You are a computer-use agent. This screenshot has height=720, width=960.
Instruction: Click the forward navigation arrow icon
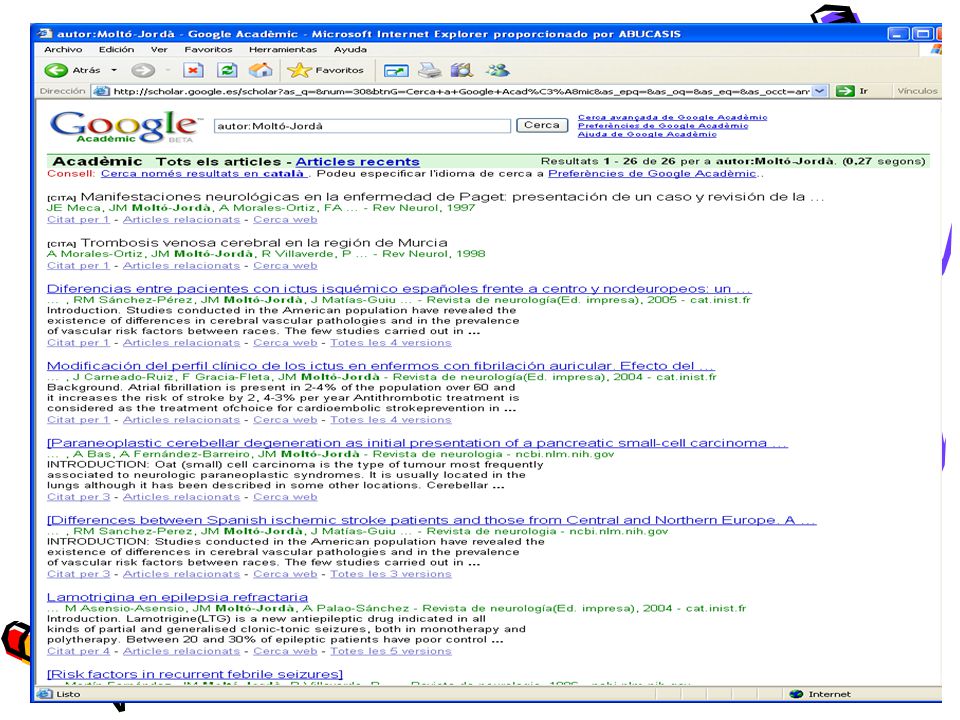tap(143, 70)
